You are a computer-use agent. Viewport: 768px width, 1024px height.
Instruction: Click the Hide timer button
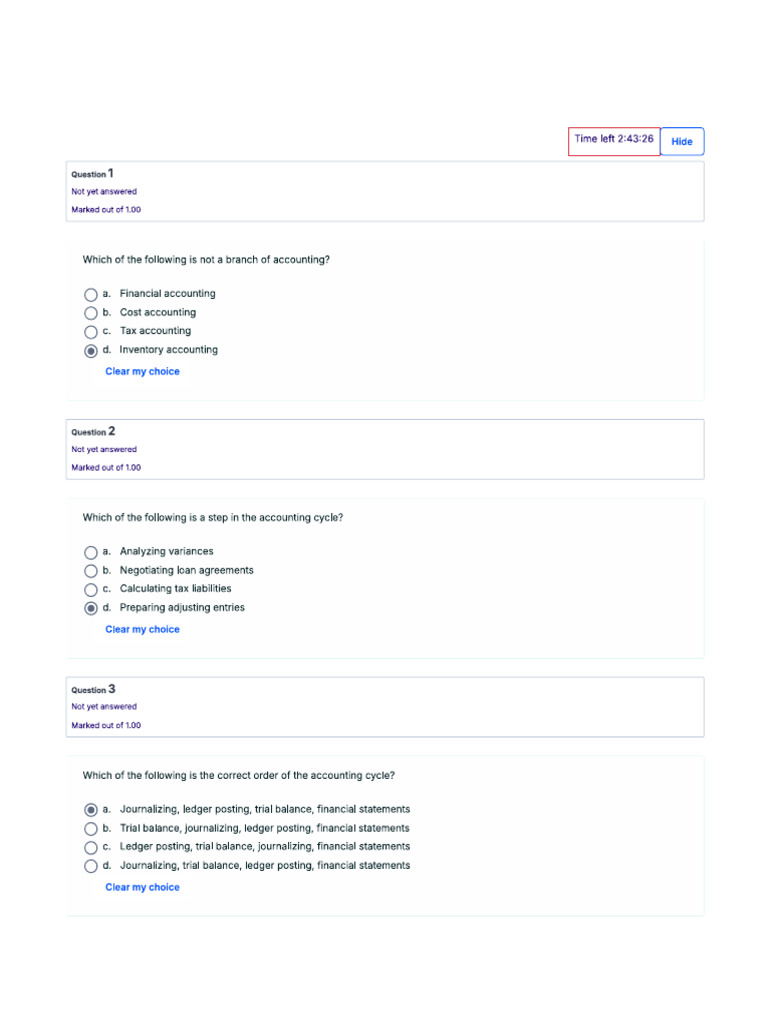682,142
